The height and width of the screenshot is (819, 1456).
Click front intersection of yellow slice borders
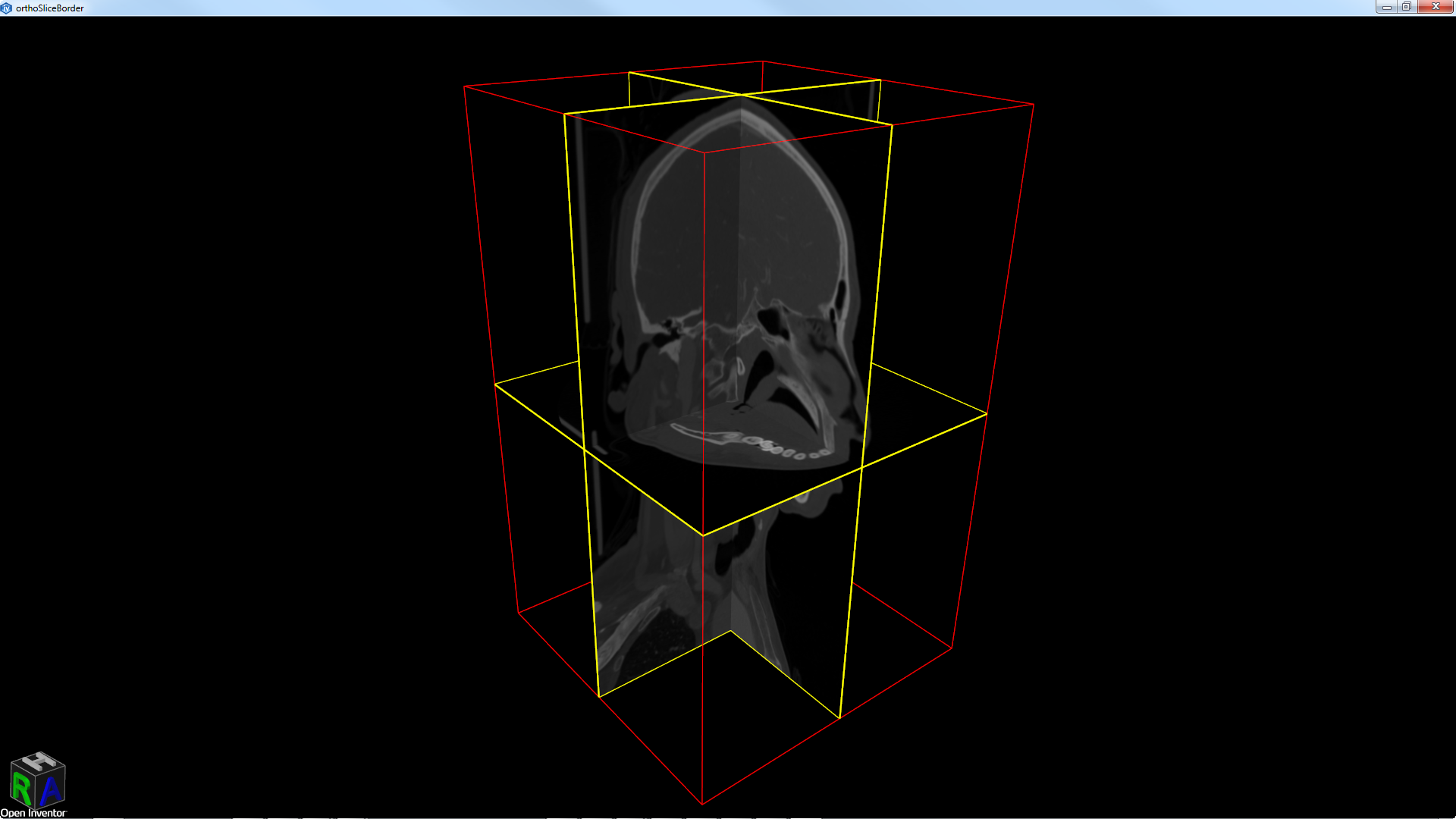tap(703, 535)
